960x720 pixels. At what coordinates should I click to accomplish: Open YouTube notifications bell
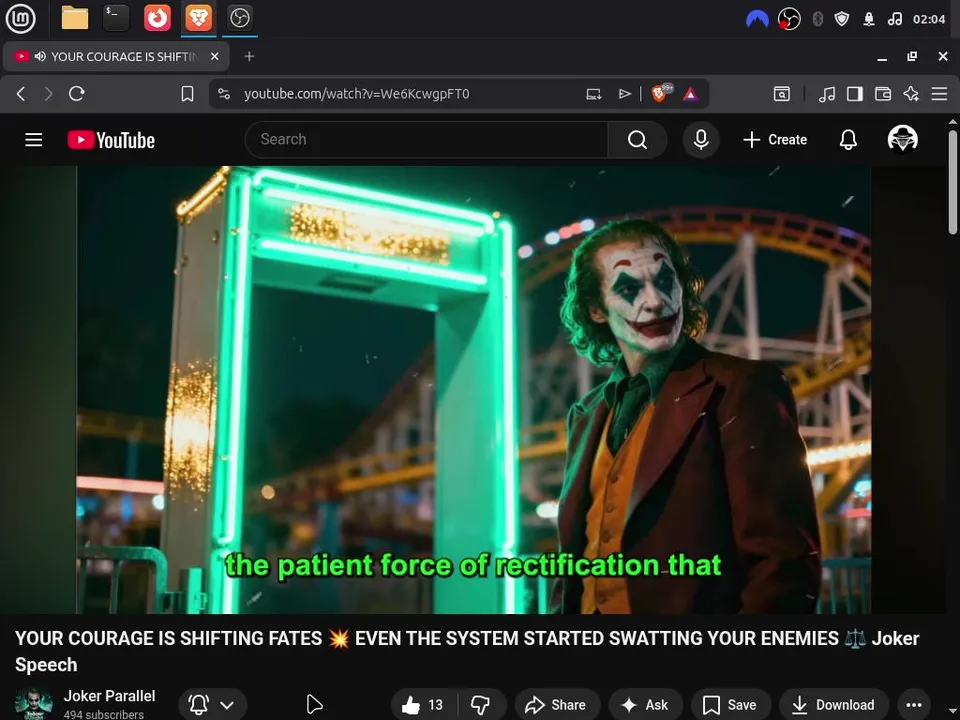pos(848,140)
